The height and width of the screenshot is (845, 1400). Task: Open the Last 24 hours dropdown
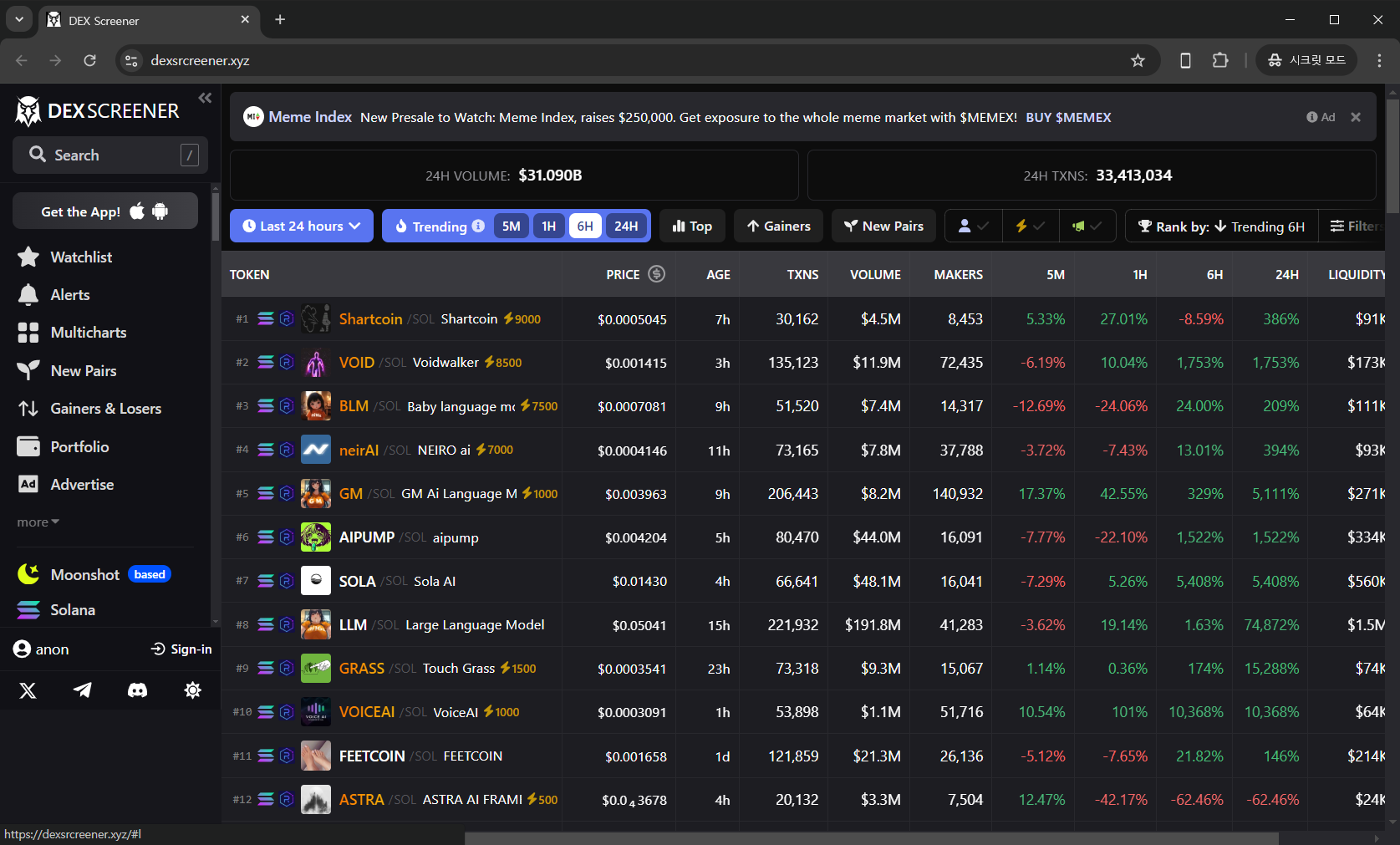click(x=302, y=226)
